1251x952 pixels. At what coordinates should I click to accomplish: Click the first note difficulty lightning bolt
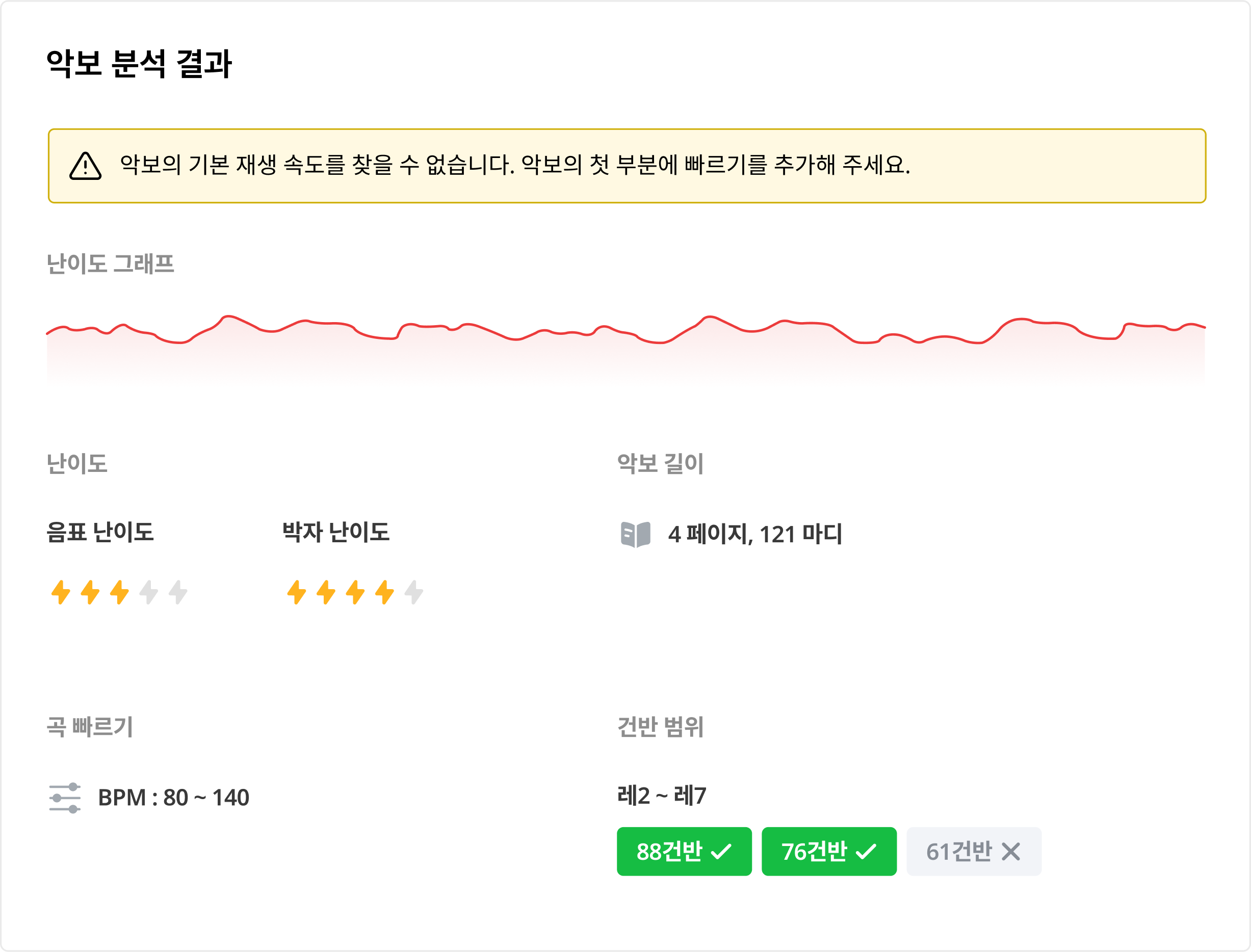pyautogui.click(x=61, y=592)
